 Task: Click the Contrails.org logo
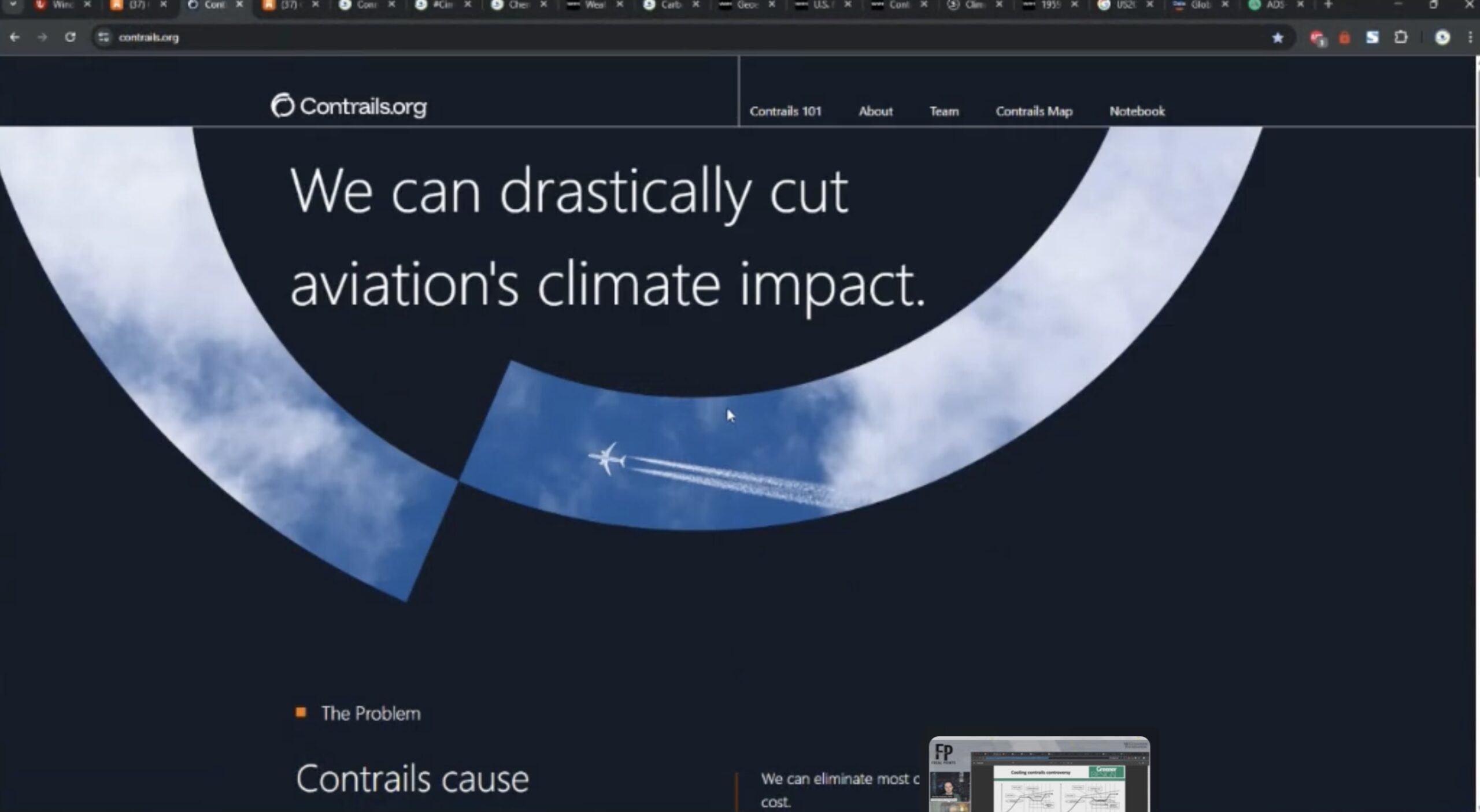(349, 106)
